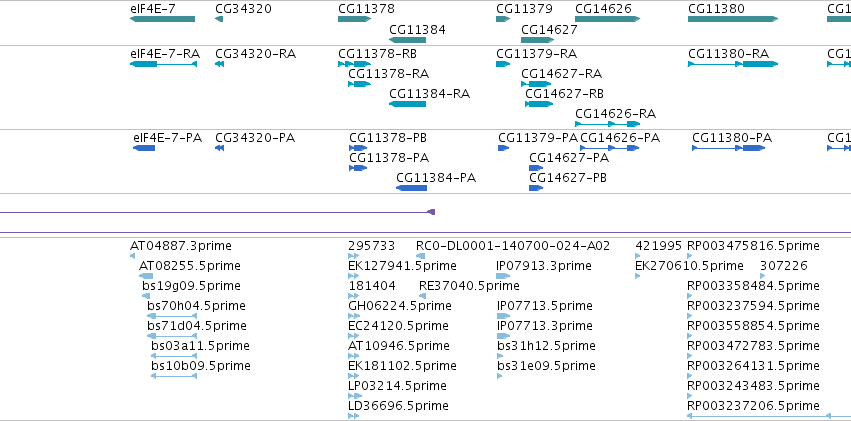Select the CG11384-RA transcript
851x421 pixels.
coord(407,104)
